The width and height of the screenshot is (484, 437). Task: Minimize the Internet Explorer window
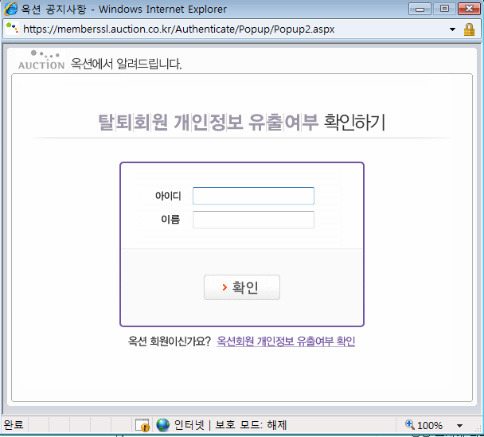point(420,9)
